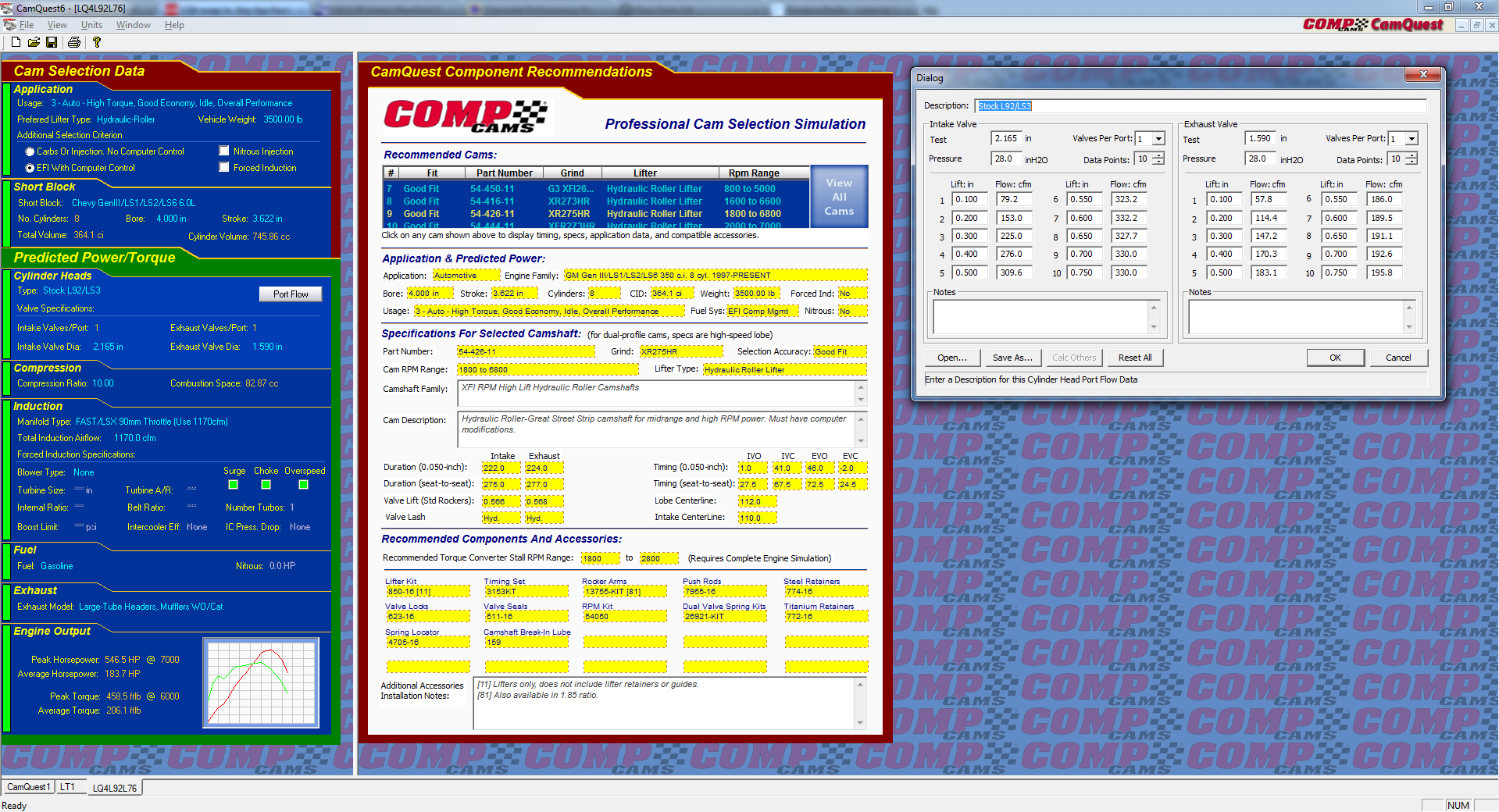Open the exhaust Valves Per Port dropdown

[1411, 138]
